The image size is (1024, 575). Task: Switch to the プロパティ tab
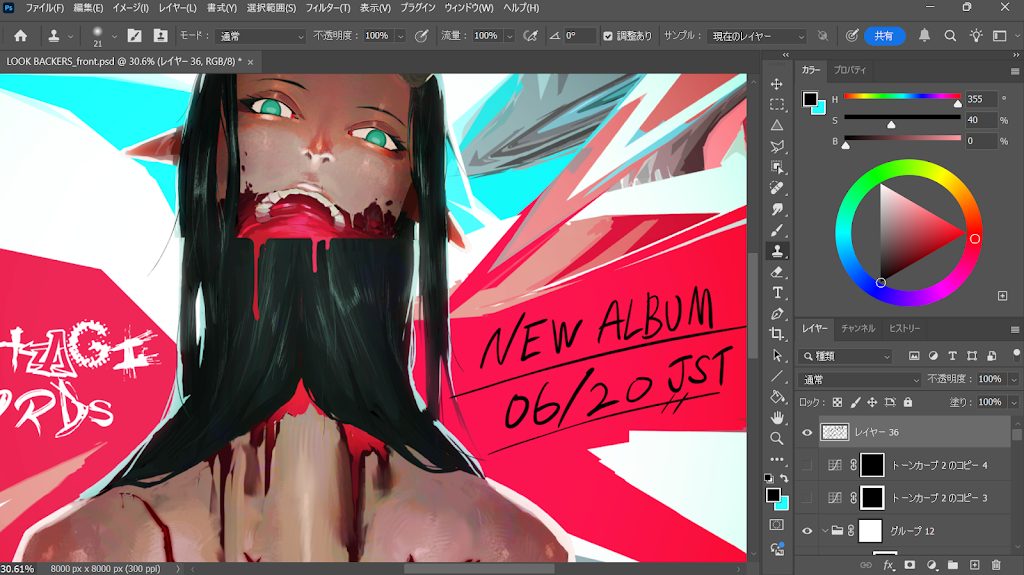850,70
